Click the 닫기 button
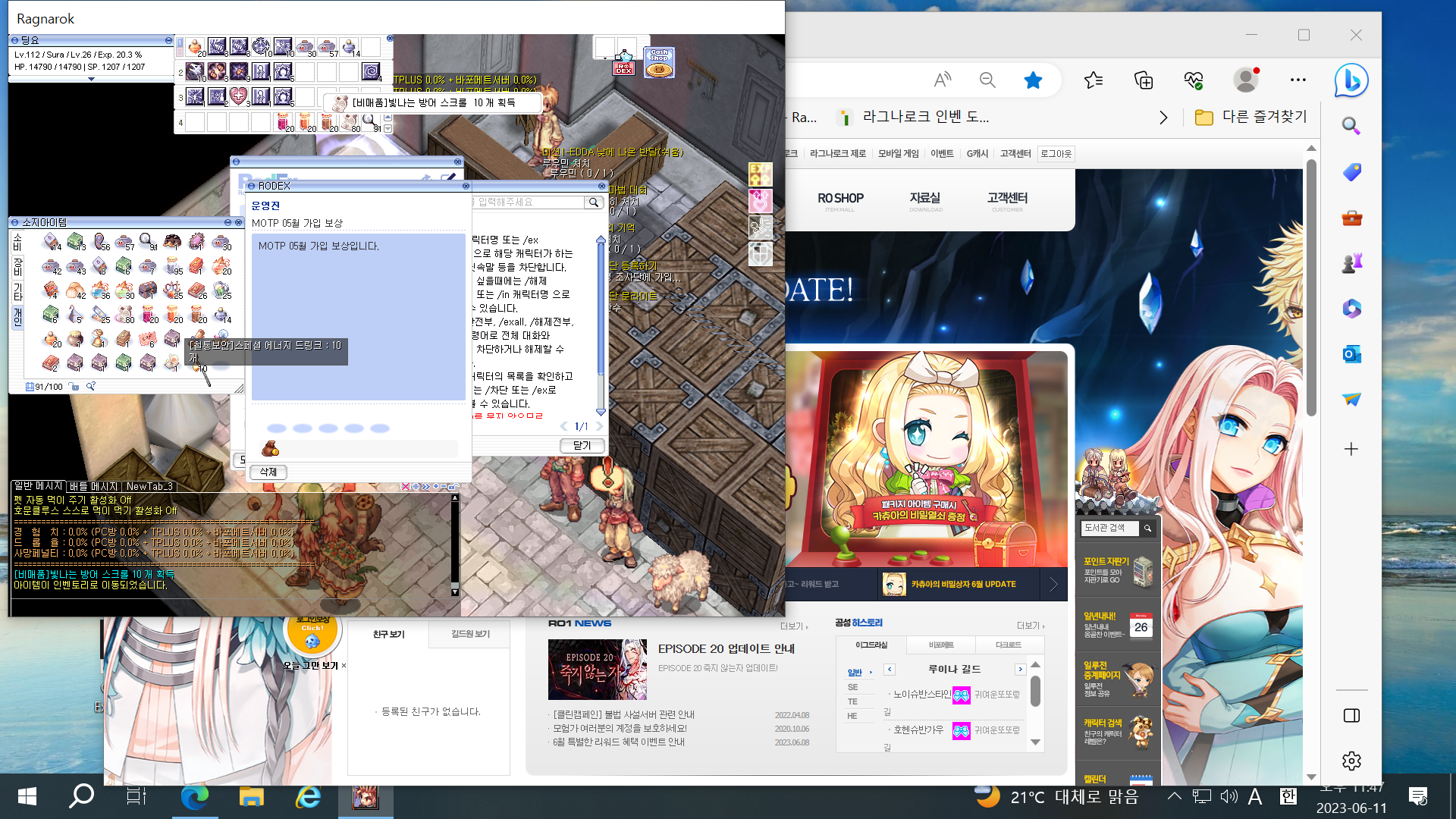 [582, 446]
